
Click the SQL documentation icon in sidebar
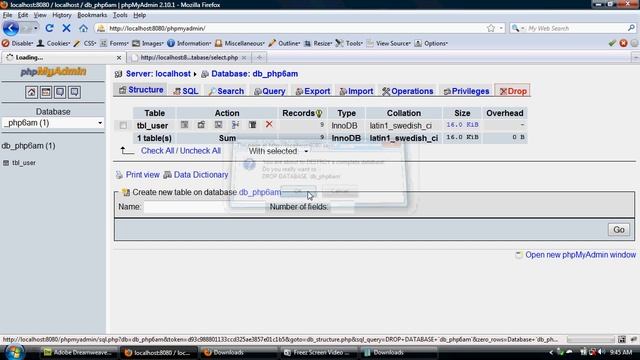click(x=74, y=92)
